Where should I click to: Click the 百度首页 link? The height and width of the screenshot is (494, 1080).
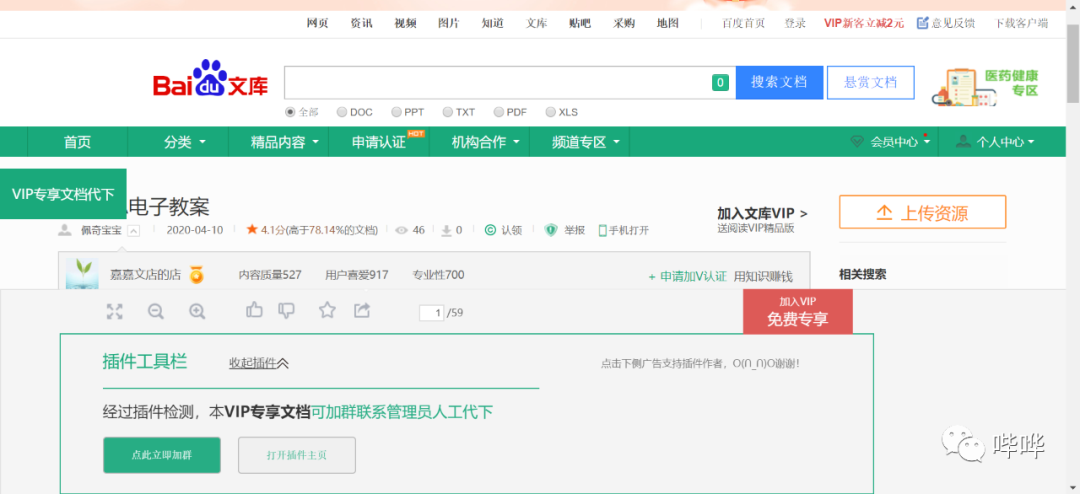[x=743, y=23]
